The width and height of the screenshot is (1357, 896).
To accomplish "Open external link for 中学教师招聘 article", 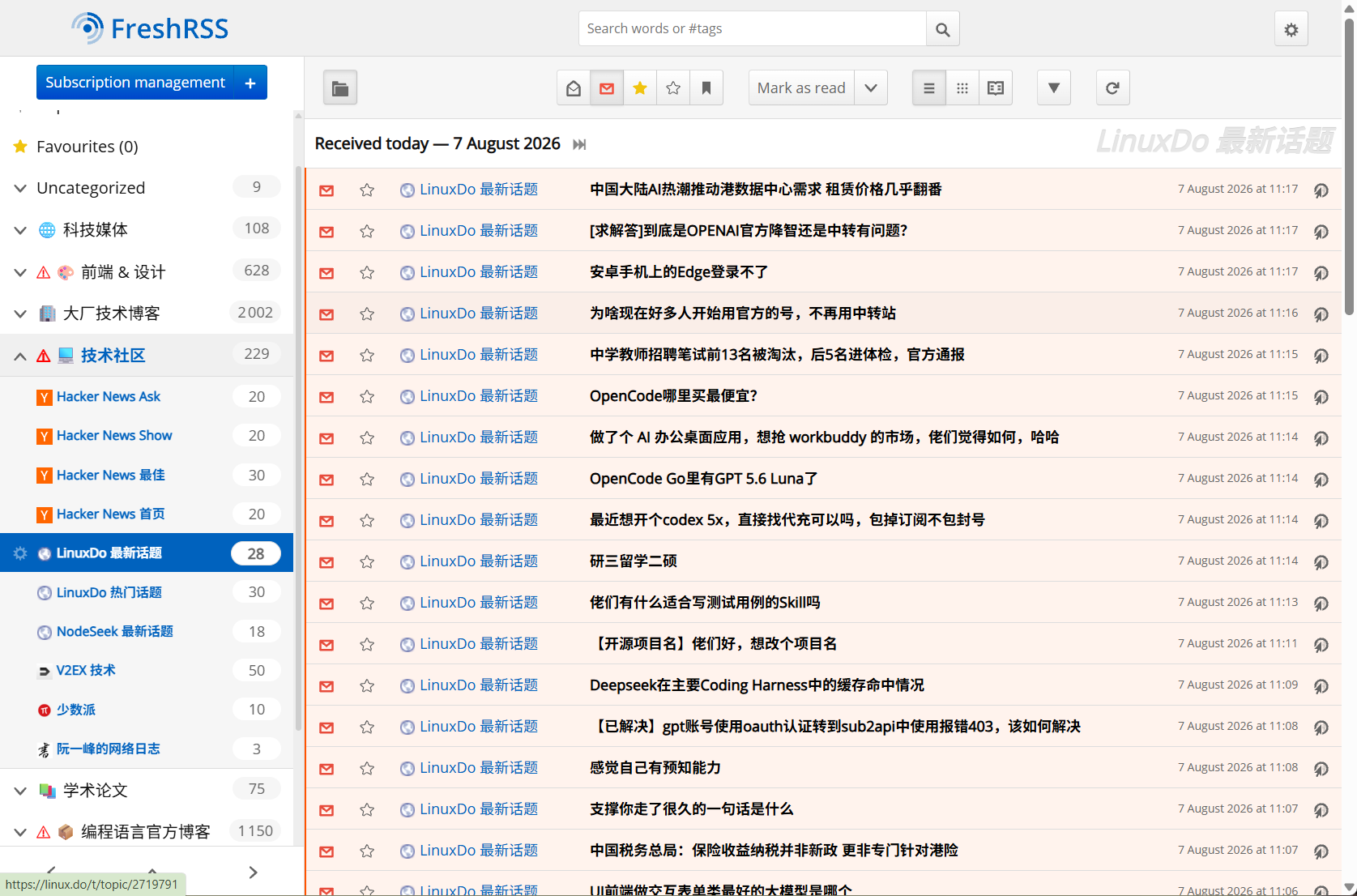I will 1321,356.
